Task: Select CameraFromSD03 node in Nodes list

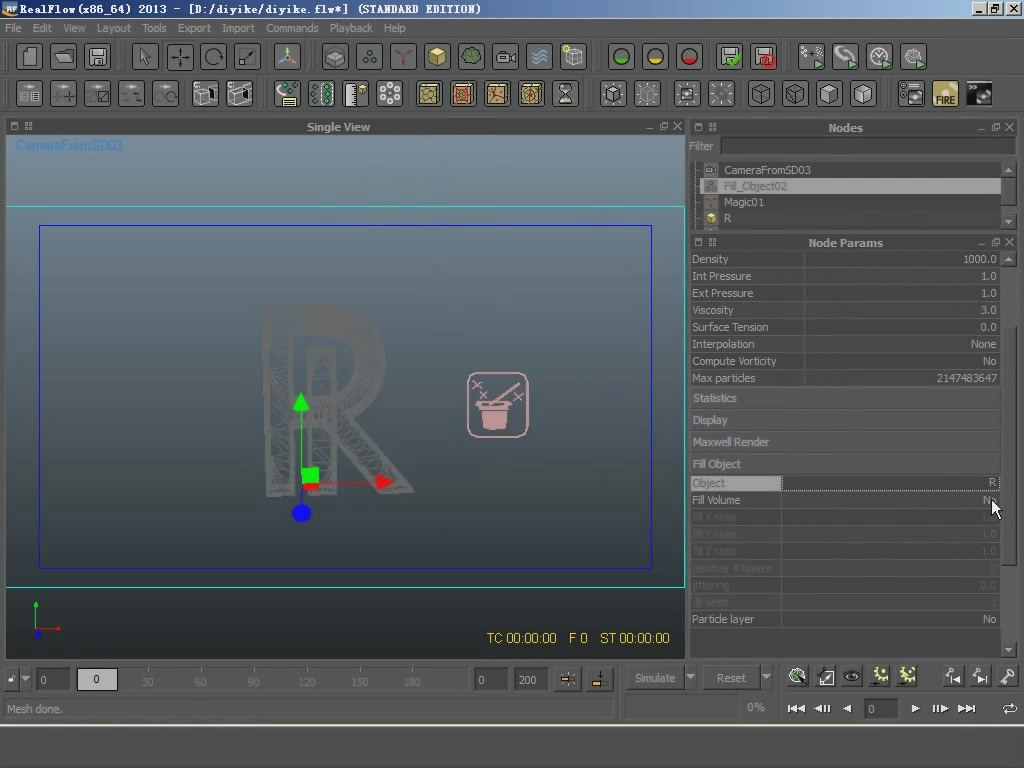Action: click(x=767, y=170)
